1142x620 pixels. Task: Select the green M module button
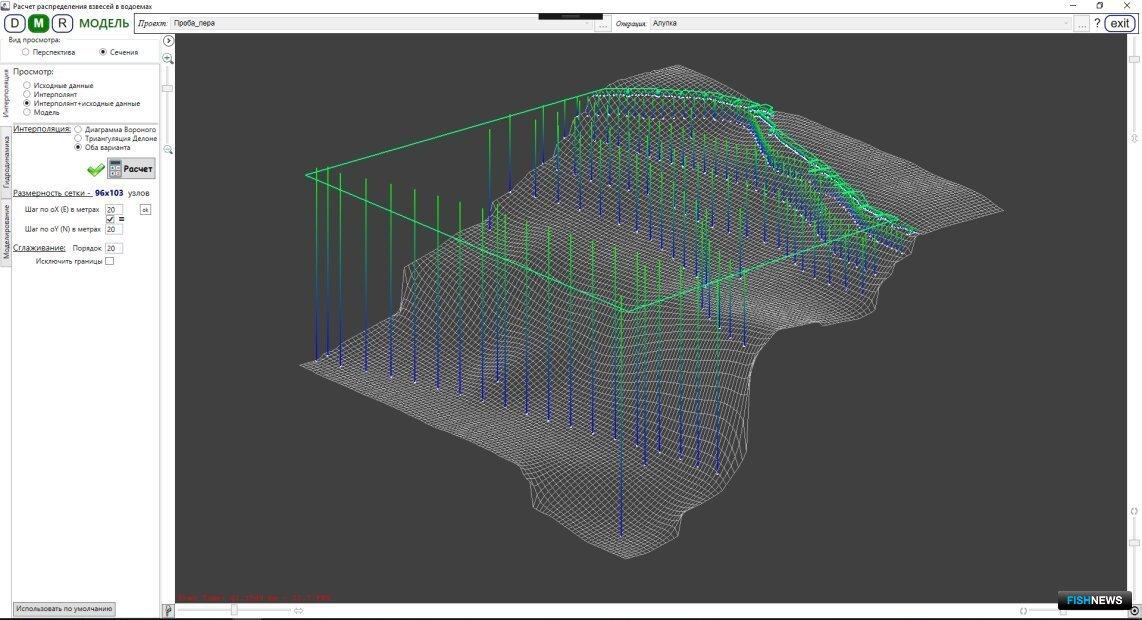click(39, 23)
